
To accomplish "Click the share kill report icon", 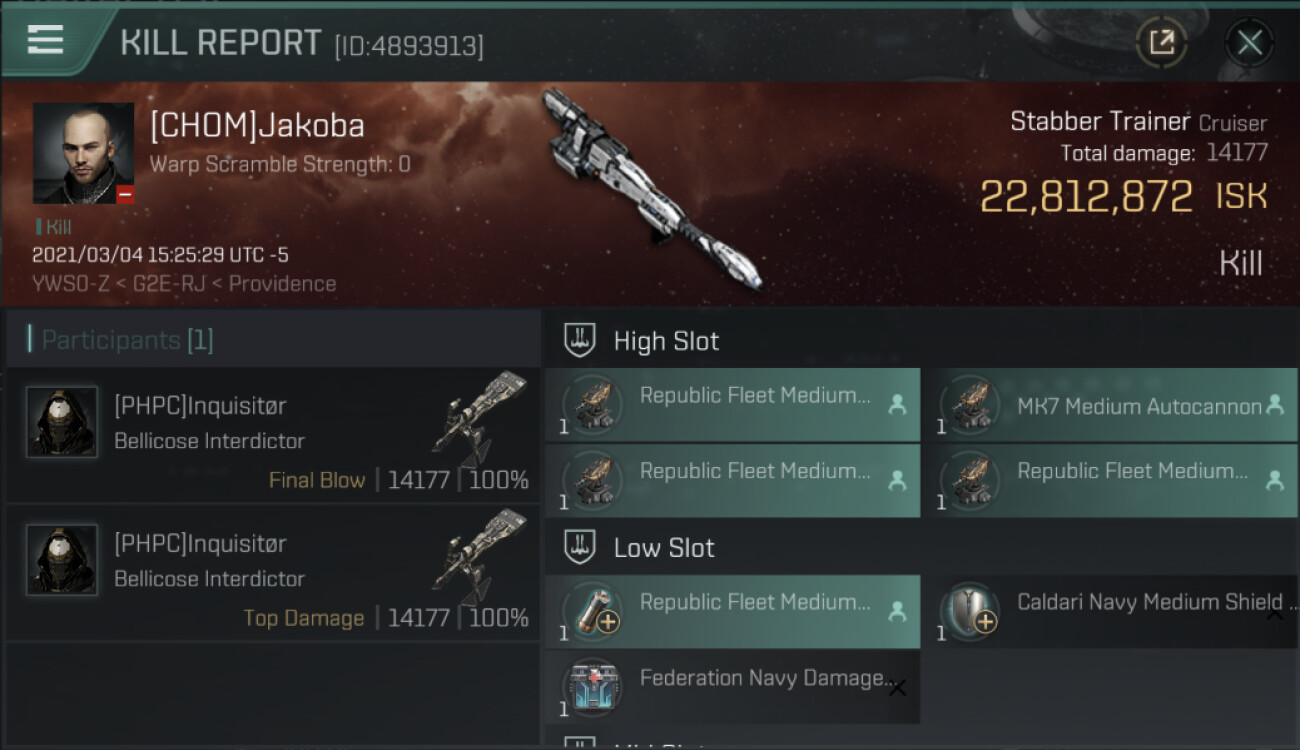I will (x=1161, y=42).
